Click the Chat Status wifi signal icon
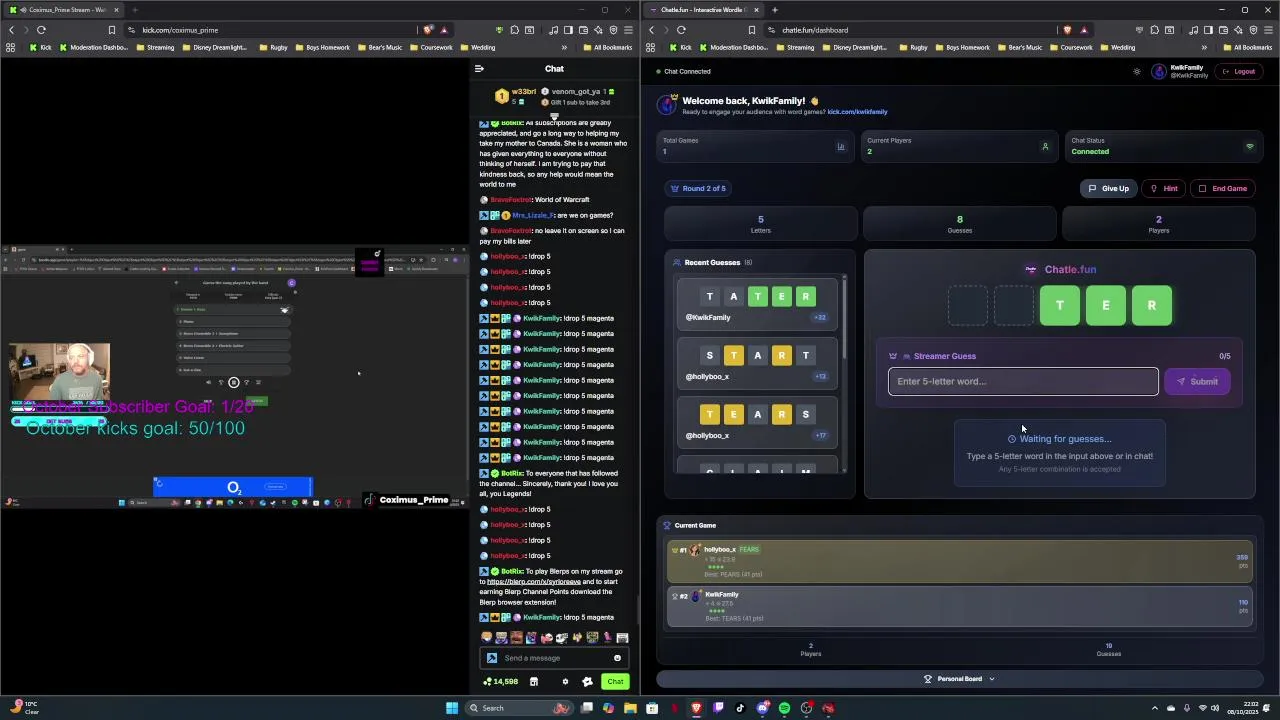The image size is (1280, 720). (1249, 147)
